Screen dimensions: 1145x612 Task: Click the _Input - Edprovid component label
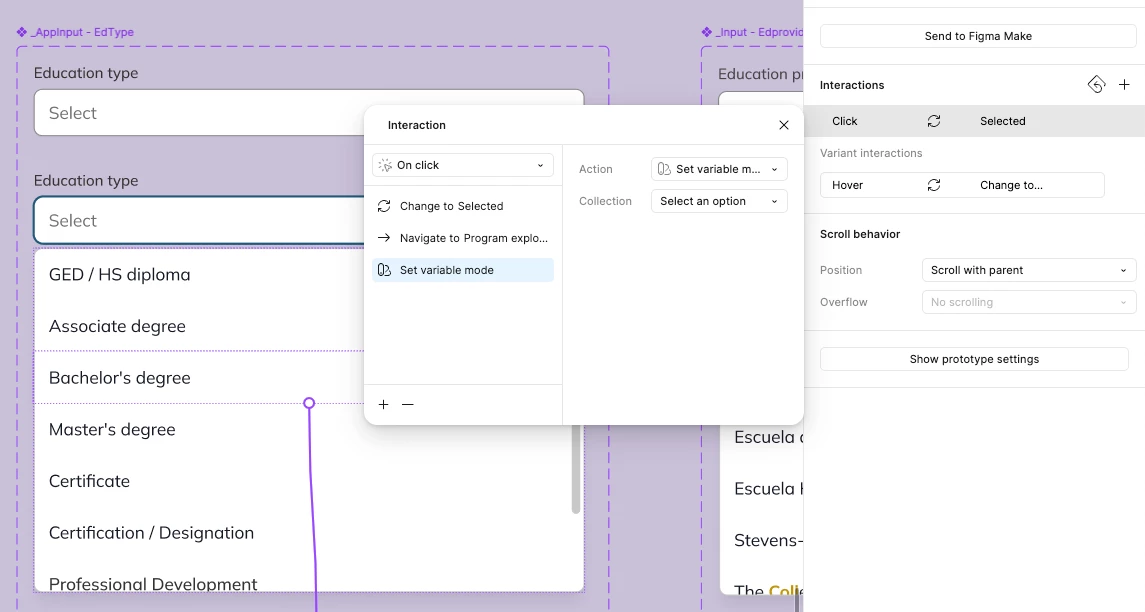[x=759, y=32]
